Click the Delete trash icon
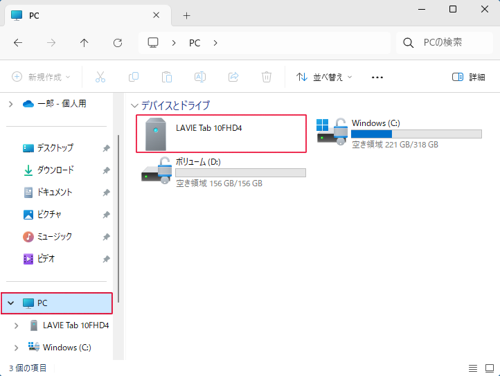The image size is (500, 376). click(x=266, y=77)
